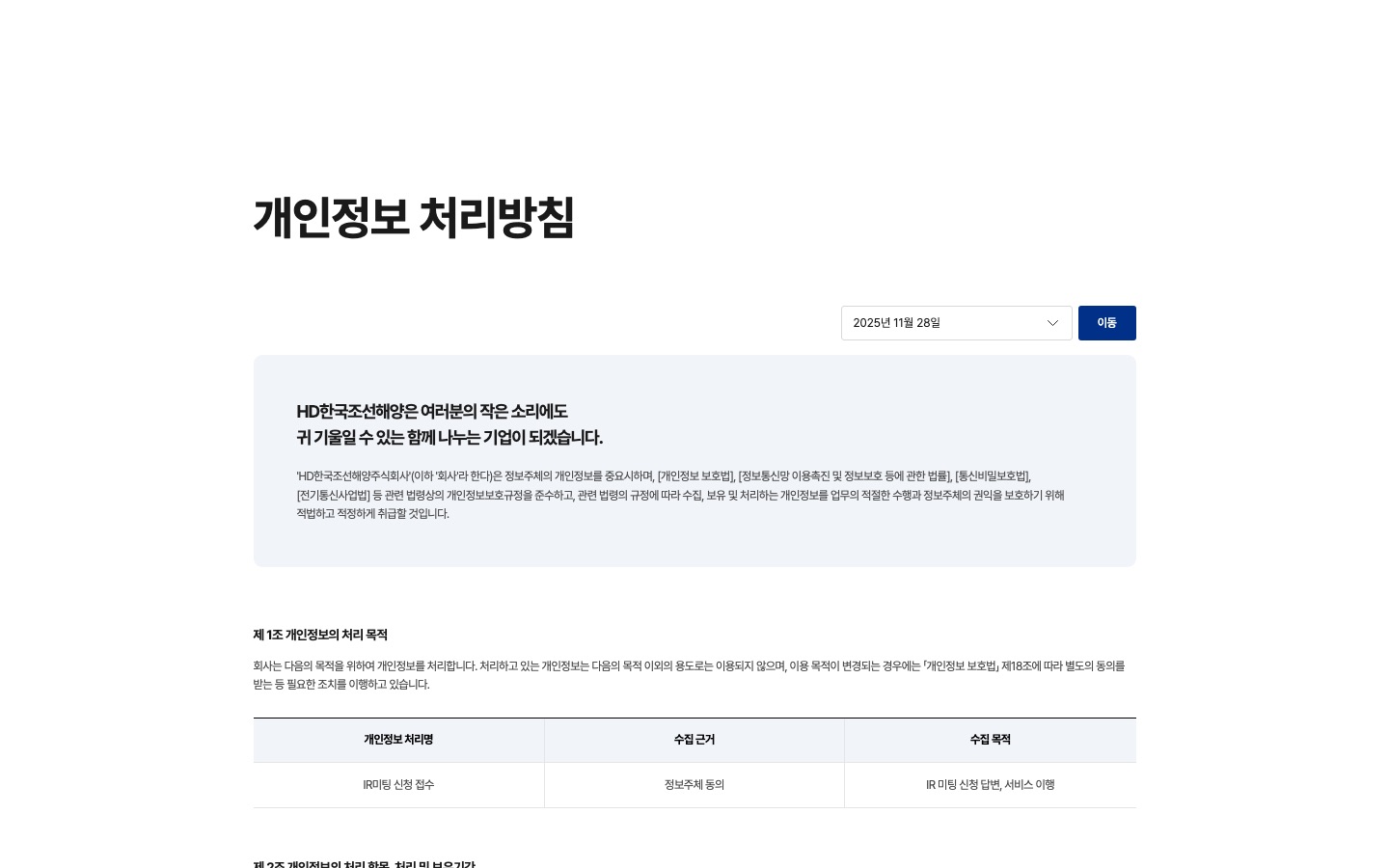
Task: Click the IR미팅 신청 접수 cell
Action: click(398, 785)
